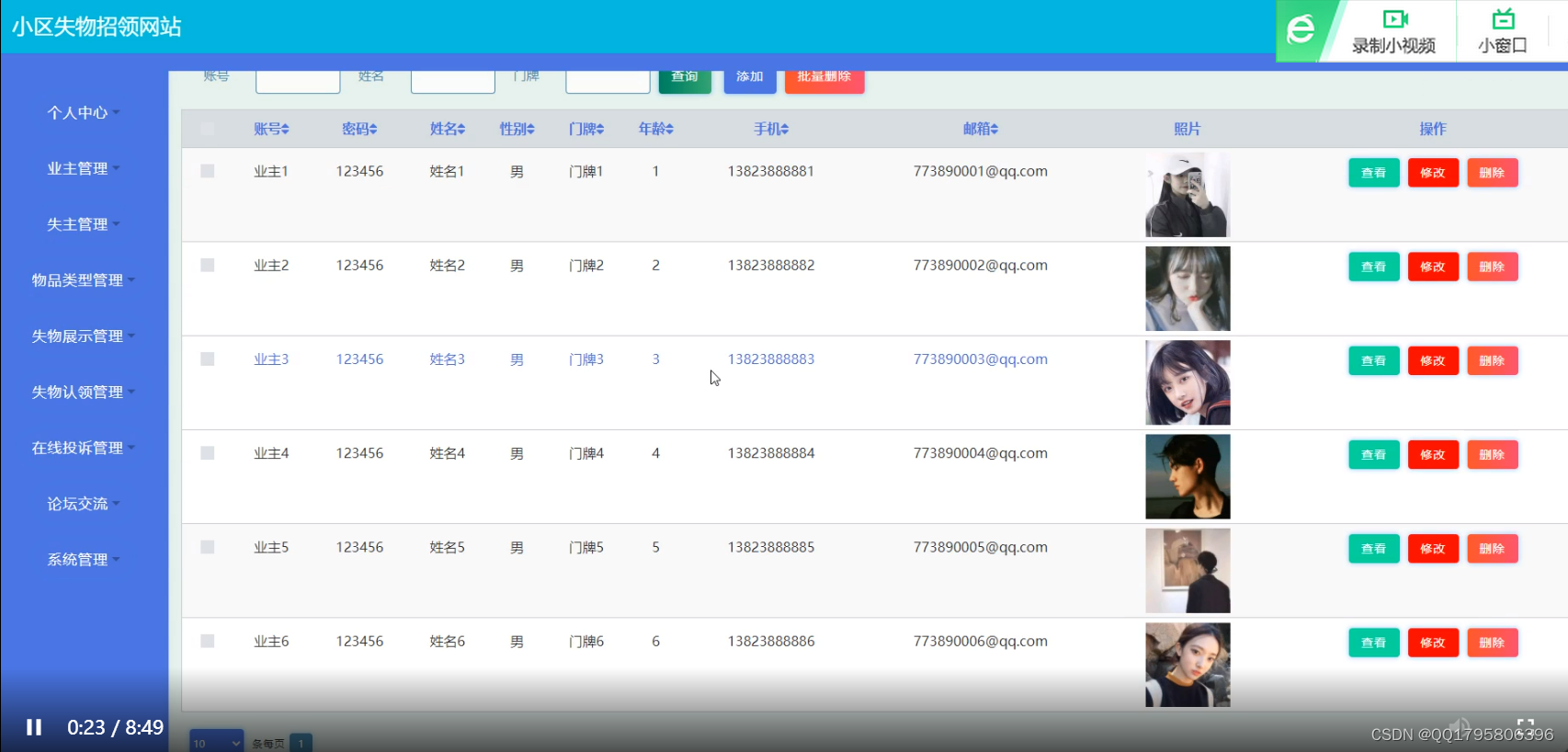This screenshot has height=752, width=1568.
Task: Open photo thumbnail of 业主4
Action: click(1187, 477)
